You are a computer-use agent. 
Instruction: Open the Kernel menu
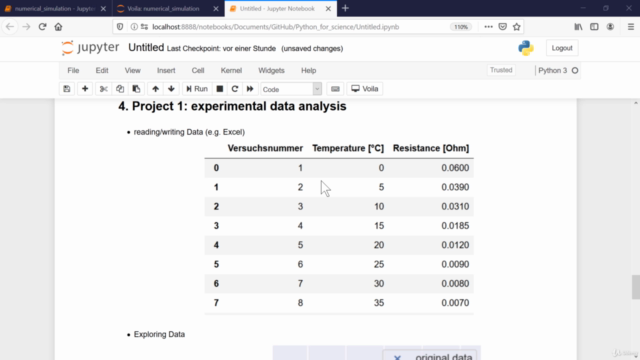click(x=231, y=71)
